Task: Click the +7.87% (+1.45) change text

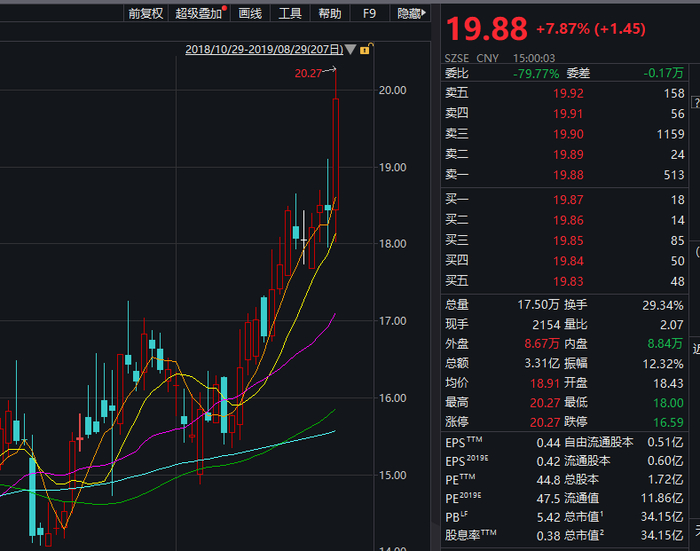Action: [x=591, y=29]
